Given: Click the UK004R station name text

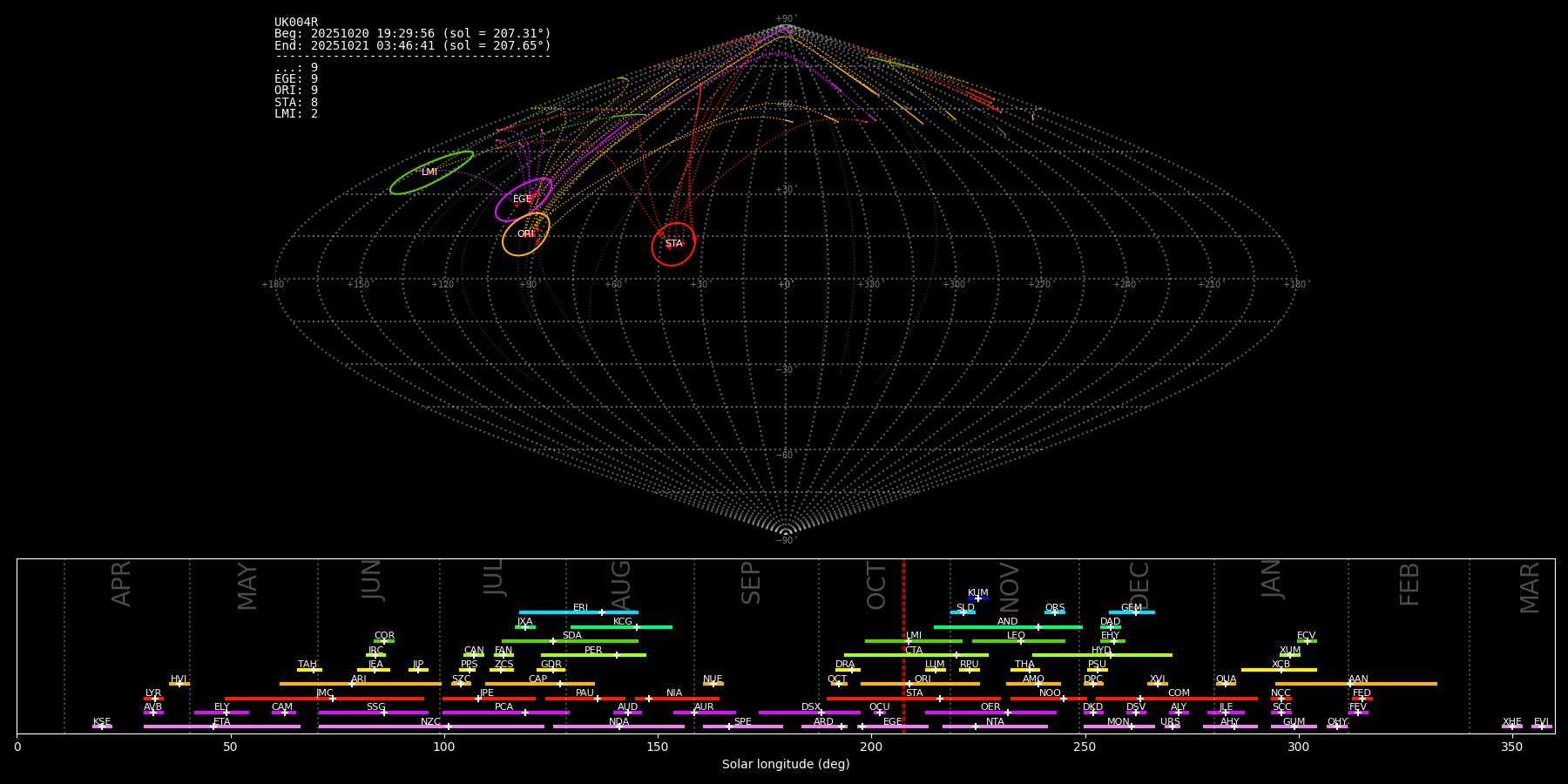Looking at the screenshot, I should coord(296,23).
